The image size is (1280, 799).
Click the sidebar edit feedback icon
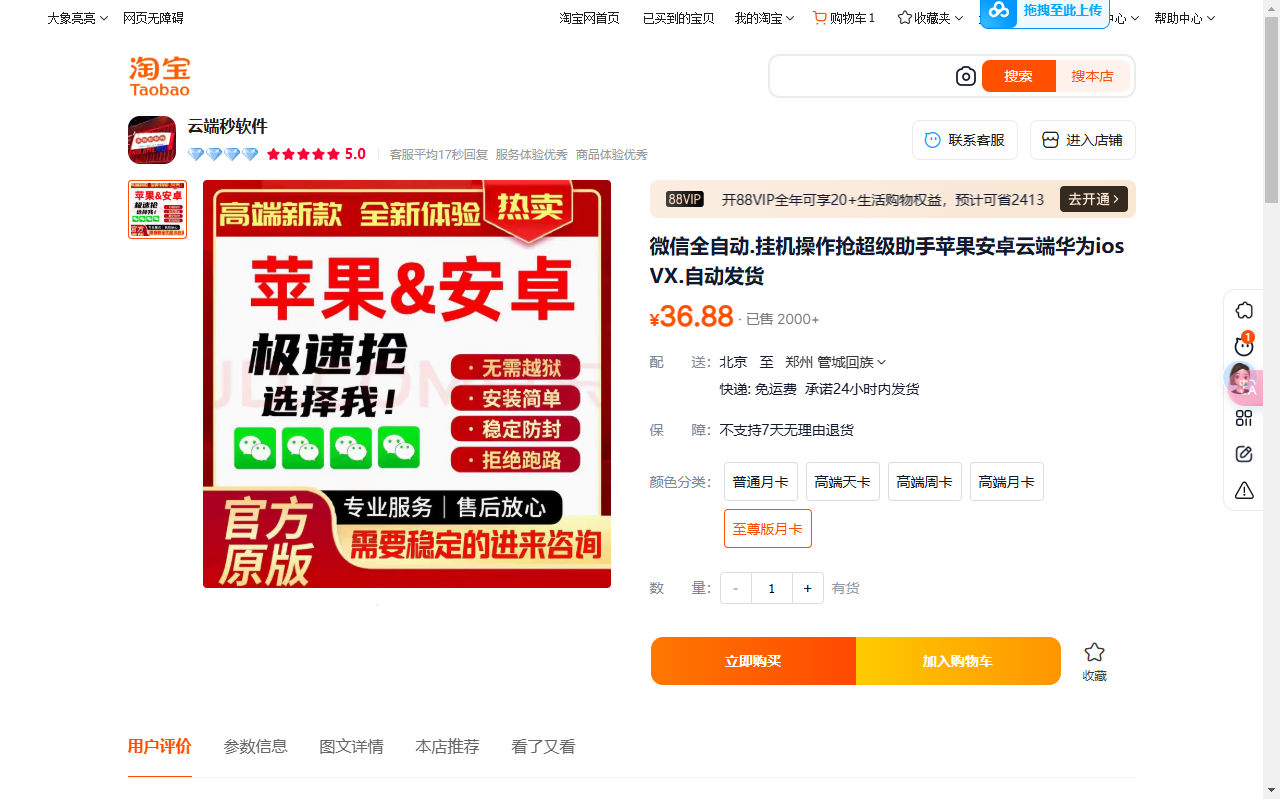[1244, 454]
